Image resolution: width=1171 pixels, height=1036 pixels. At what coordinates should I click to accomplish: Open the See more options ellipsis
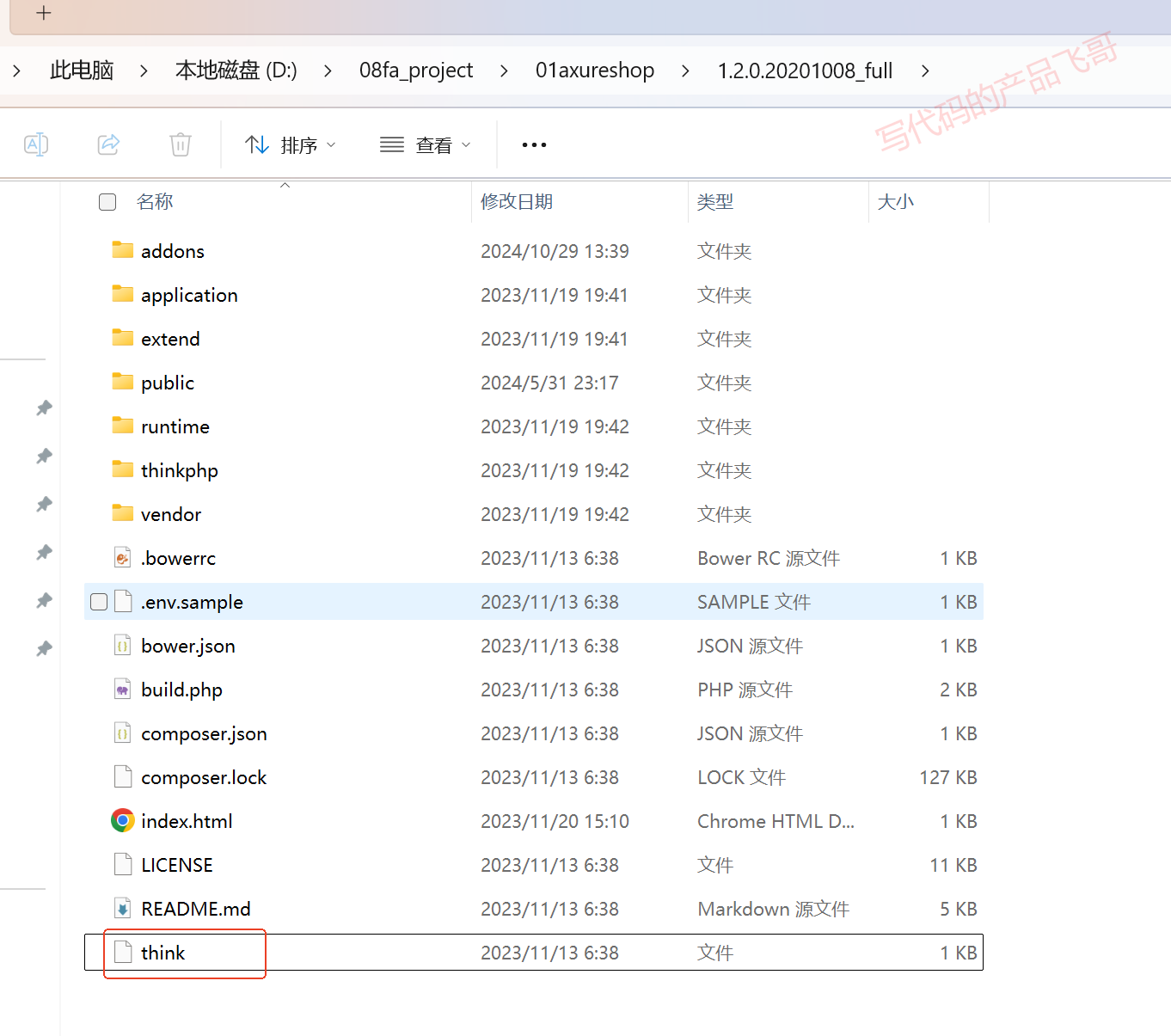coord(534,144)
